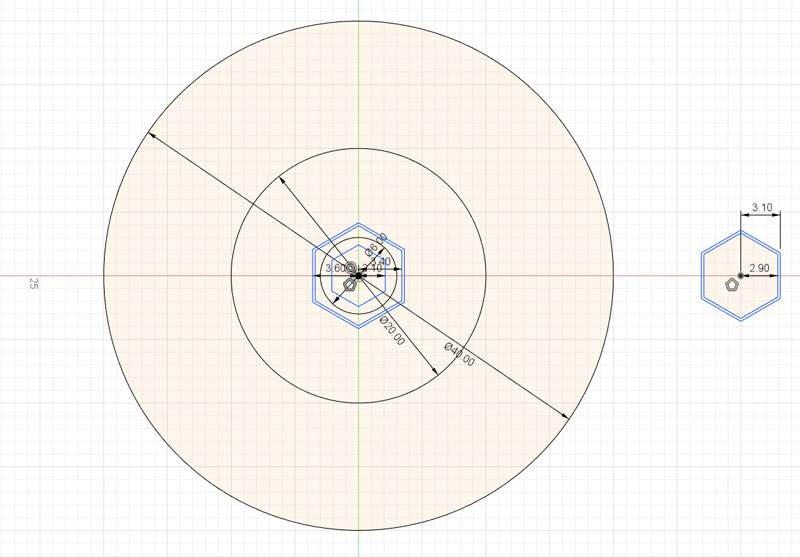The height and width of the screenshot is (557, 800).
Task: Click the upper-left arrowhead of the Ø40.00 dimension
Action: tap(150, 136)
